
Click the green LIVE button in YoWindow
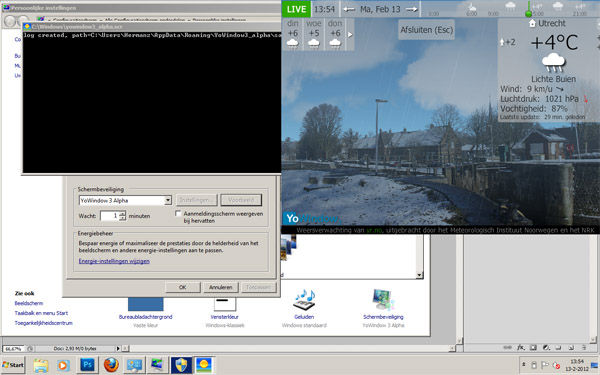(297, 9)
